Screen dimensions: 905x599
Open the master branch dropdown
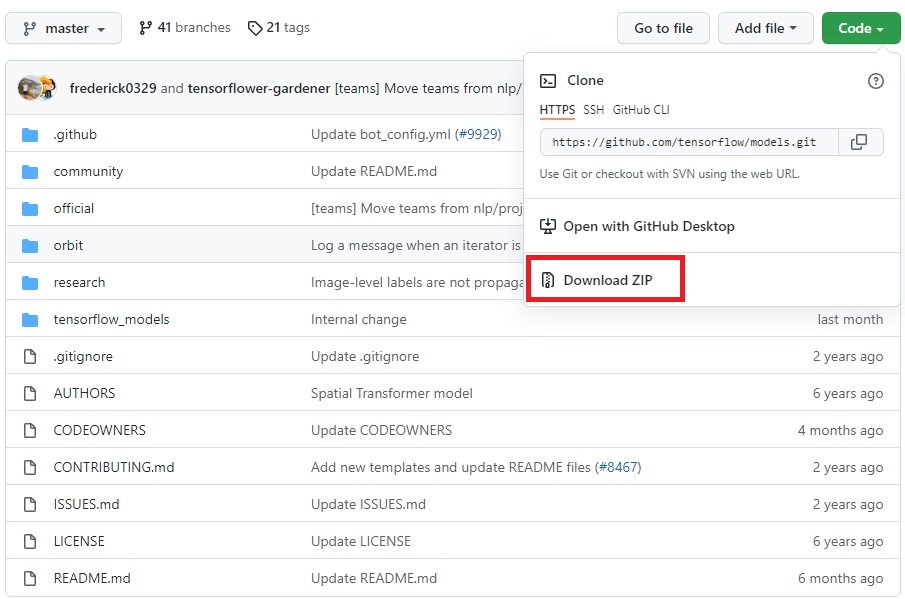click(x=63, y=28)
